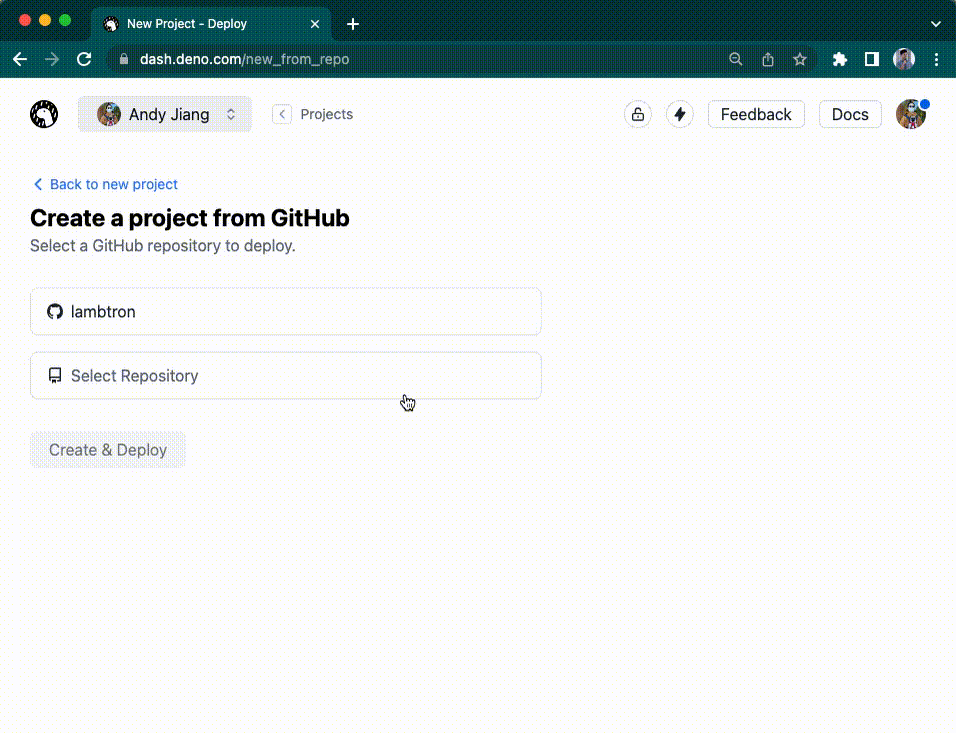Click the repository book icon

pyautogui.click(x=55, y=376)
